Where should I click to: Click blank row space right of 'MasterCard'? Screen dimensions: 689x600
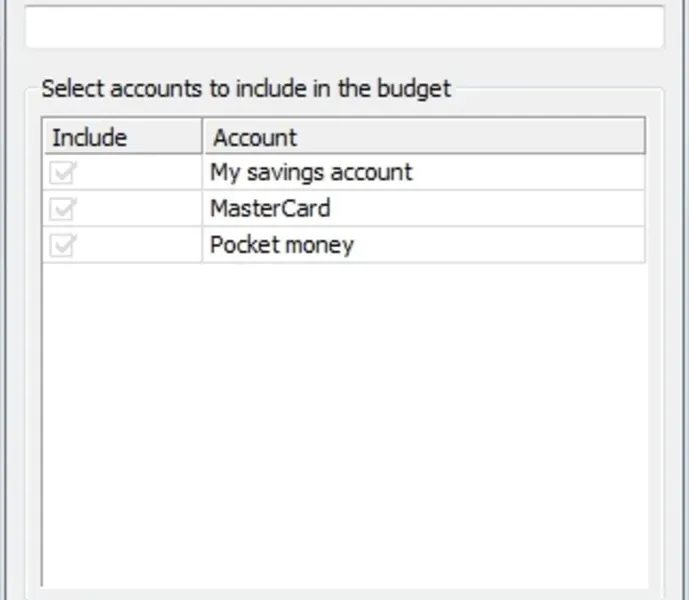(500, 209)
